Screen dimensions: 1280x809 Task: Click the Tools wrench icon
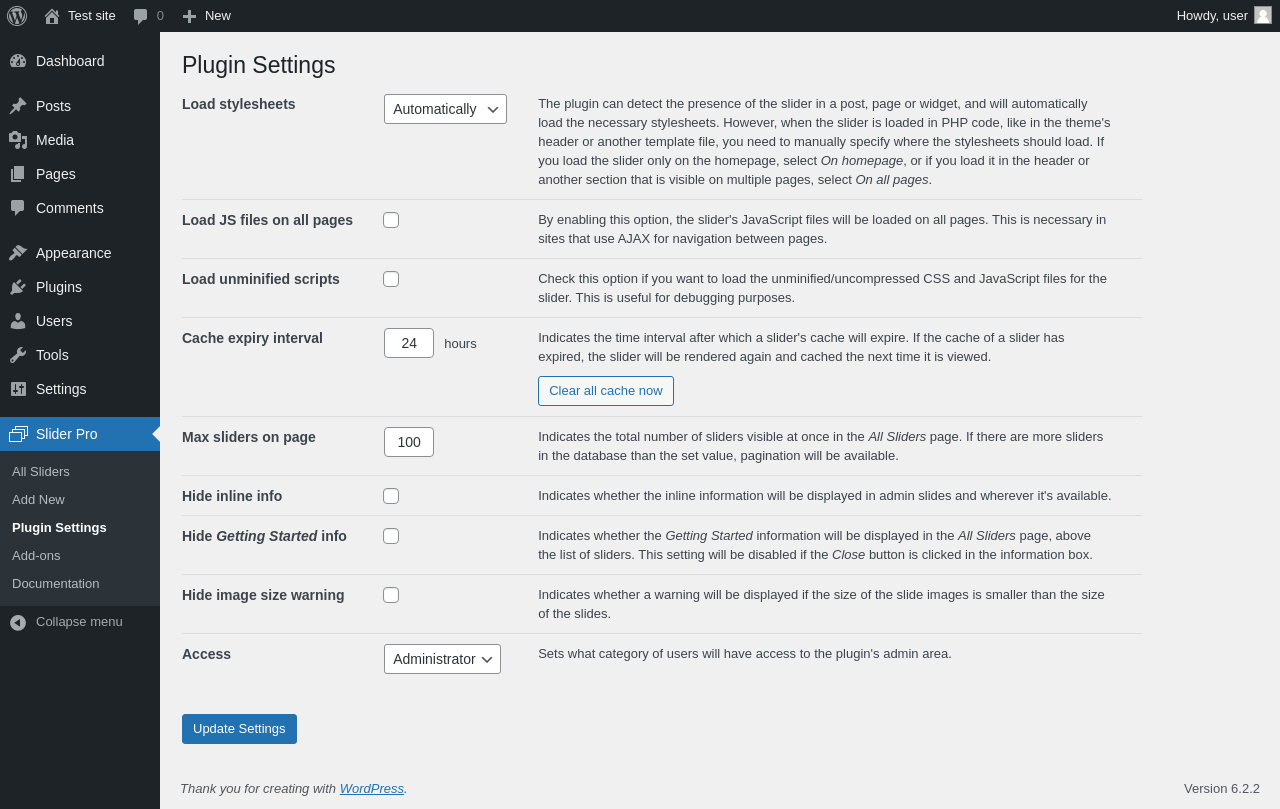(18, 355)
